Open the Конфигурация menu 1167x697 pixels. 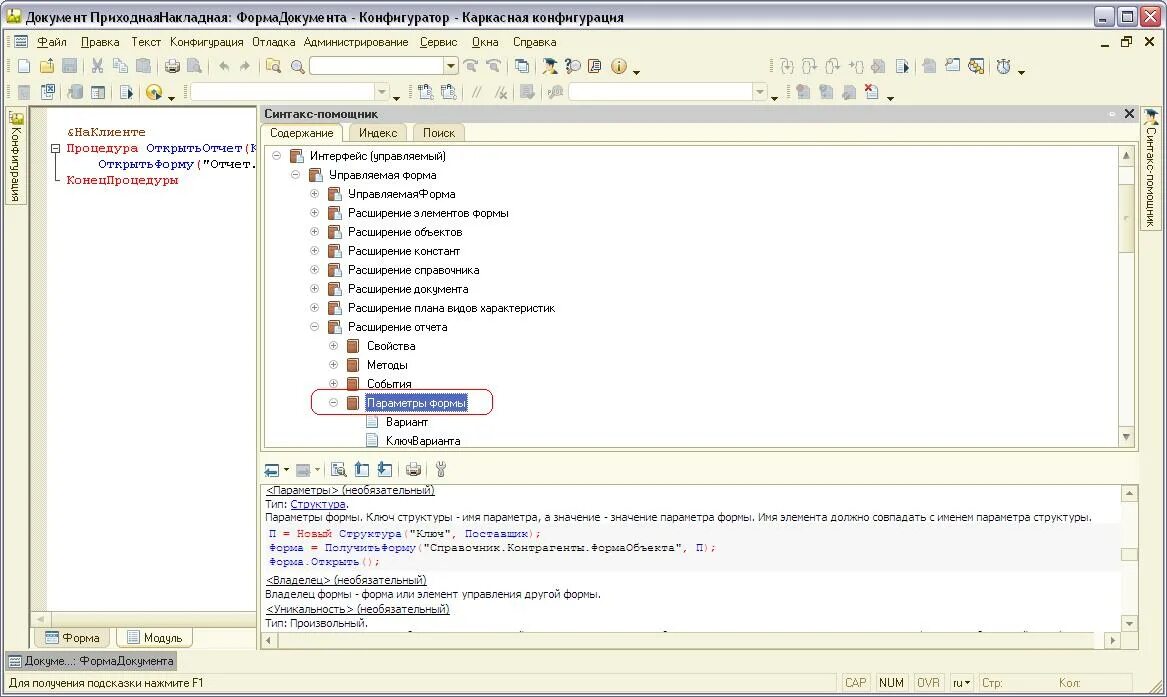click(206, 42)
